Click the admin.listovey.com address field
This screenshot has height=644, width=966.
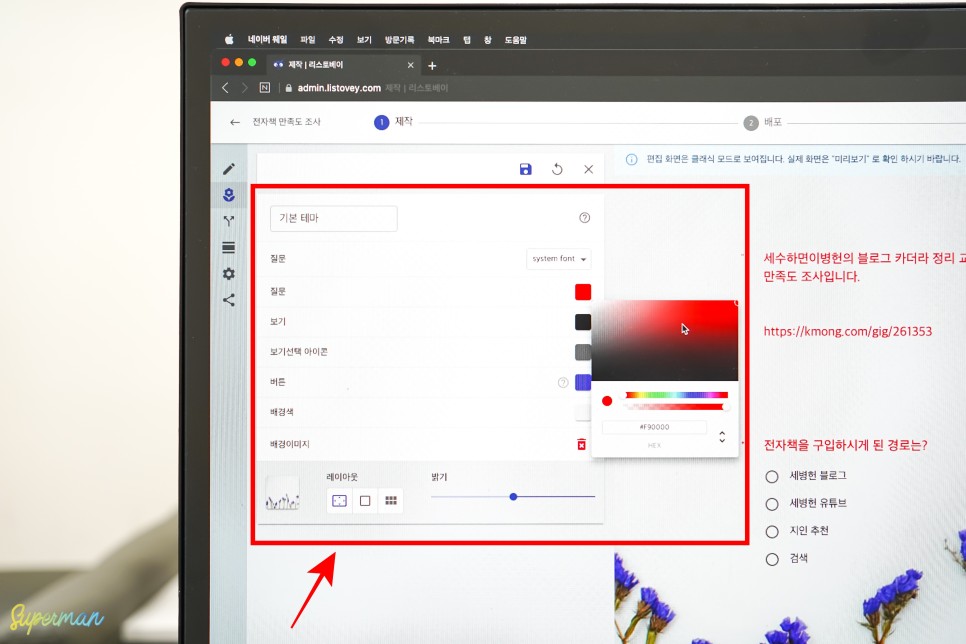click(339, 88)
